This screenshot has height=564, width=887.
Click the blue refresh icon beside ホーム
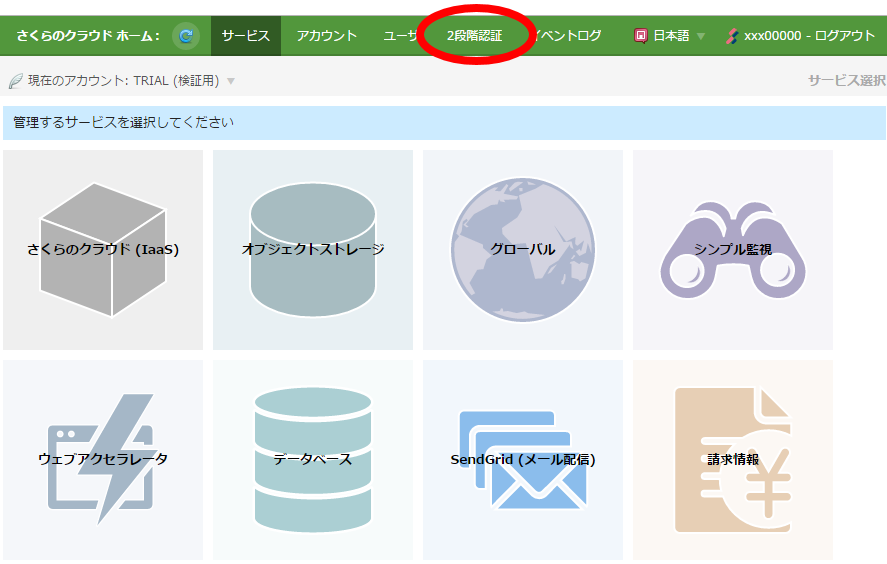(x=186, y=36)
